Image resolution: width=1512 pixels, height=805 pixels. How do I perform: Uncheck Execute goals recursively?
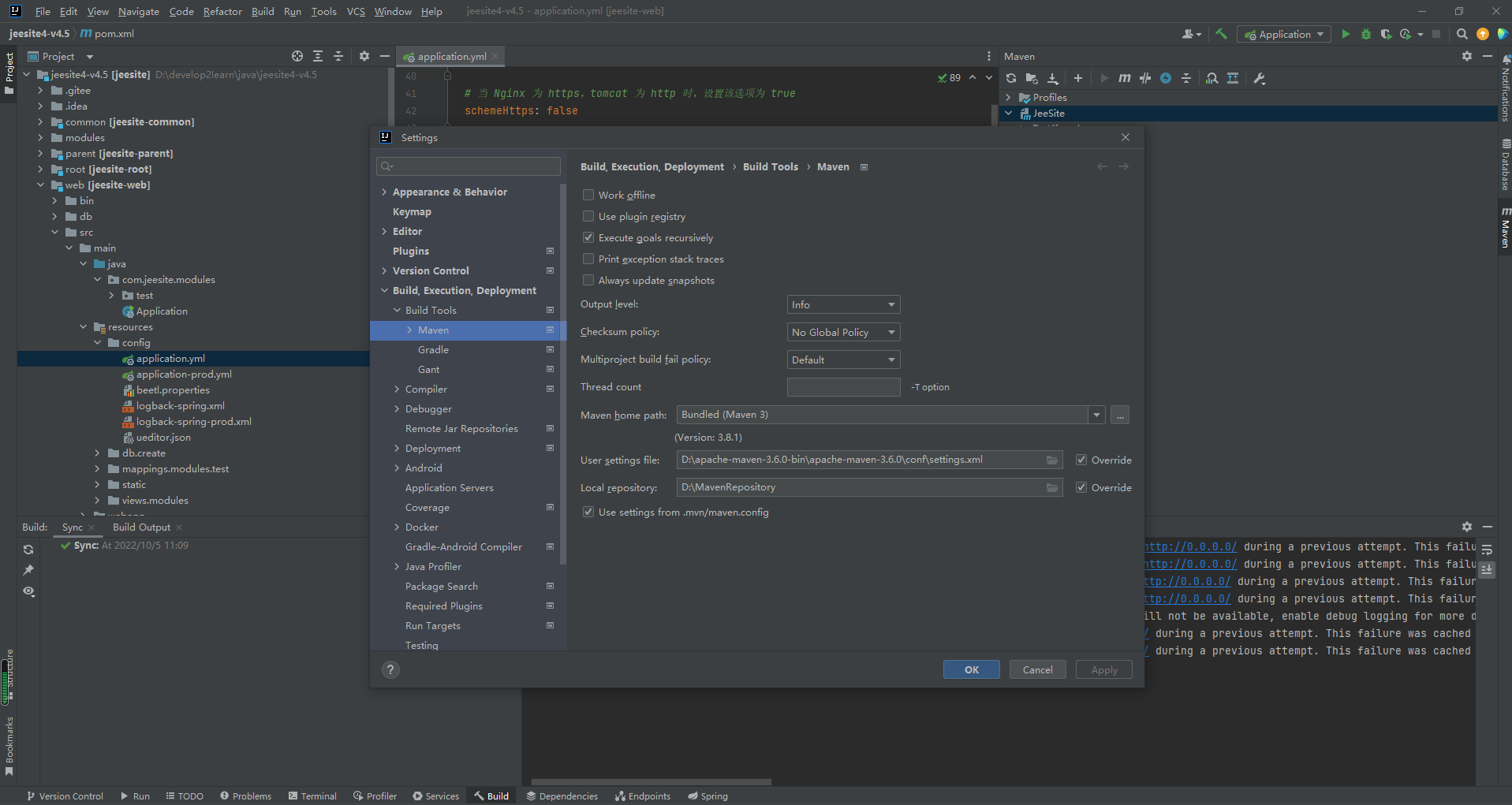(588, 237)
